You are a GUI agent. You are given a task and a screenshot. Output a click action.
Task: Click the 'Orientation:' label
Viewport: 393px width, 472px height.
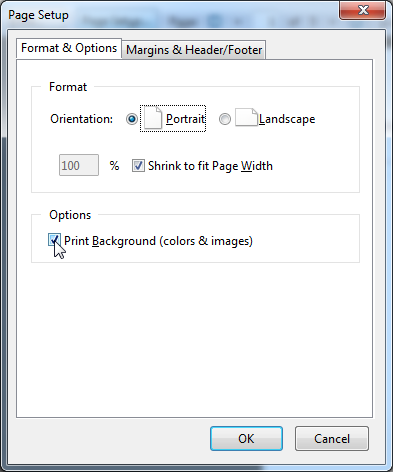click(x=82, y=119)
